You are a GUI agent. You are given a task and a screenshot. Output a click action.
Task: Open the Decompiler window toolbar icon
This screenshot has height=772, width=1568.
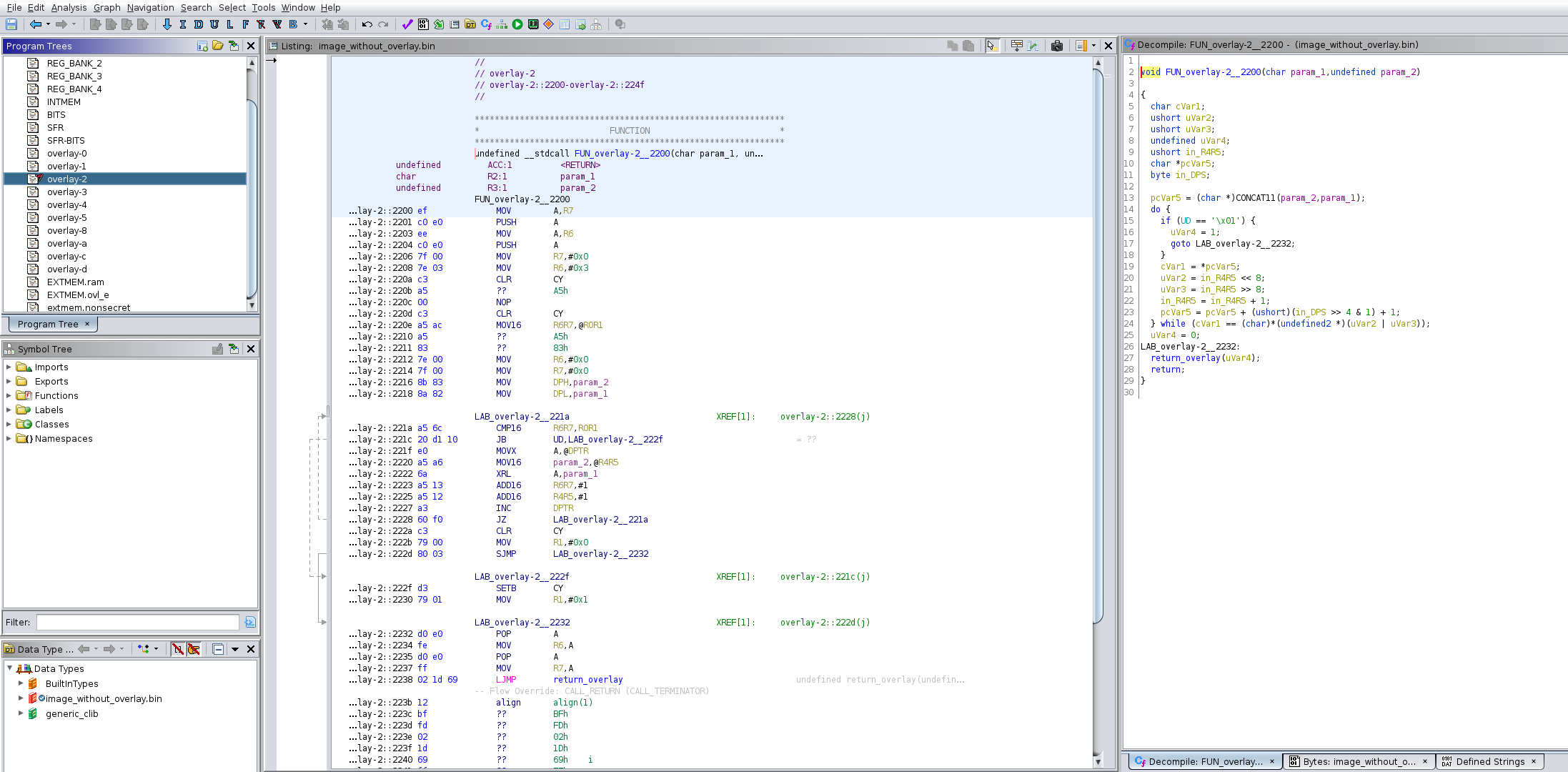[487, 24]
